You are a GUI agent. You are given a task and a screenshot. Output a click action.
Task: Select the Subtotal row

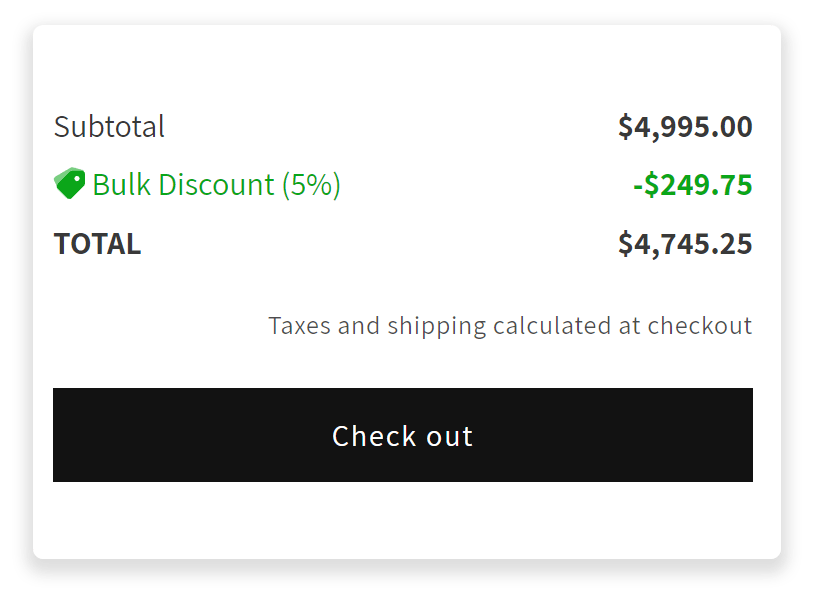400,127
